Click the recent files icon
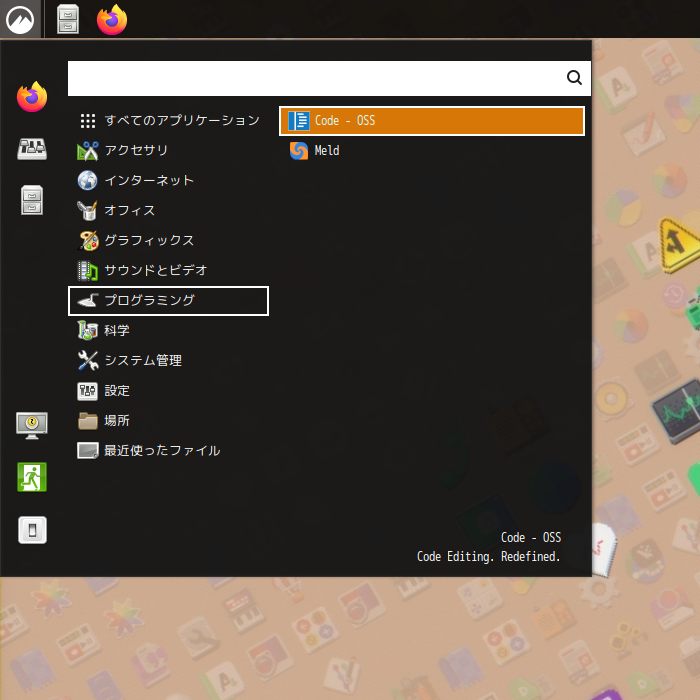 pos(88,451)
